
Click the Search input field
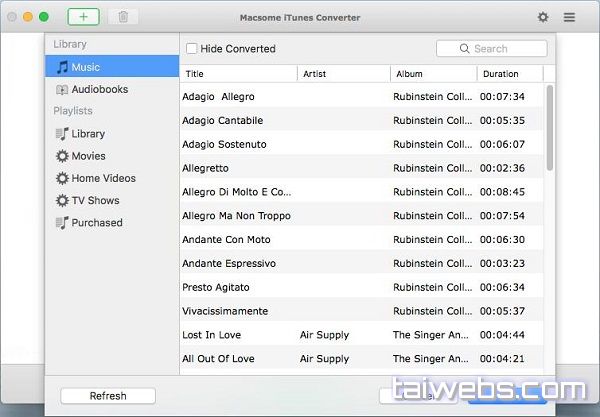491,48
